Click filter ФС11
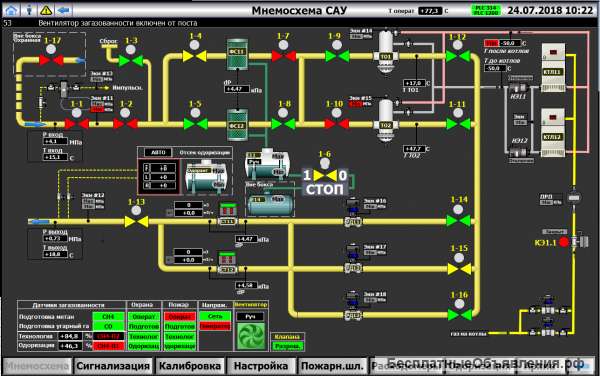Viewport: 600px width, 376px height. pyautogui.click(x=237, y=54)
